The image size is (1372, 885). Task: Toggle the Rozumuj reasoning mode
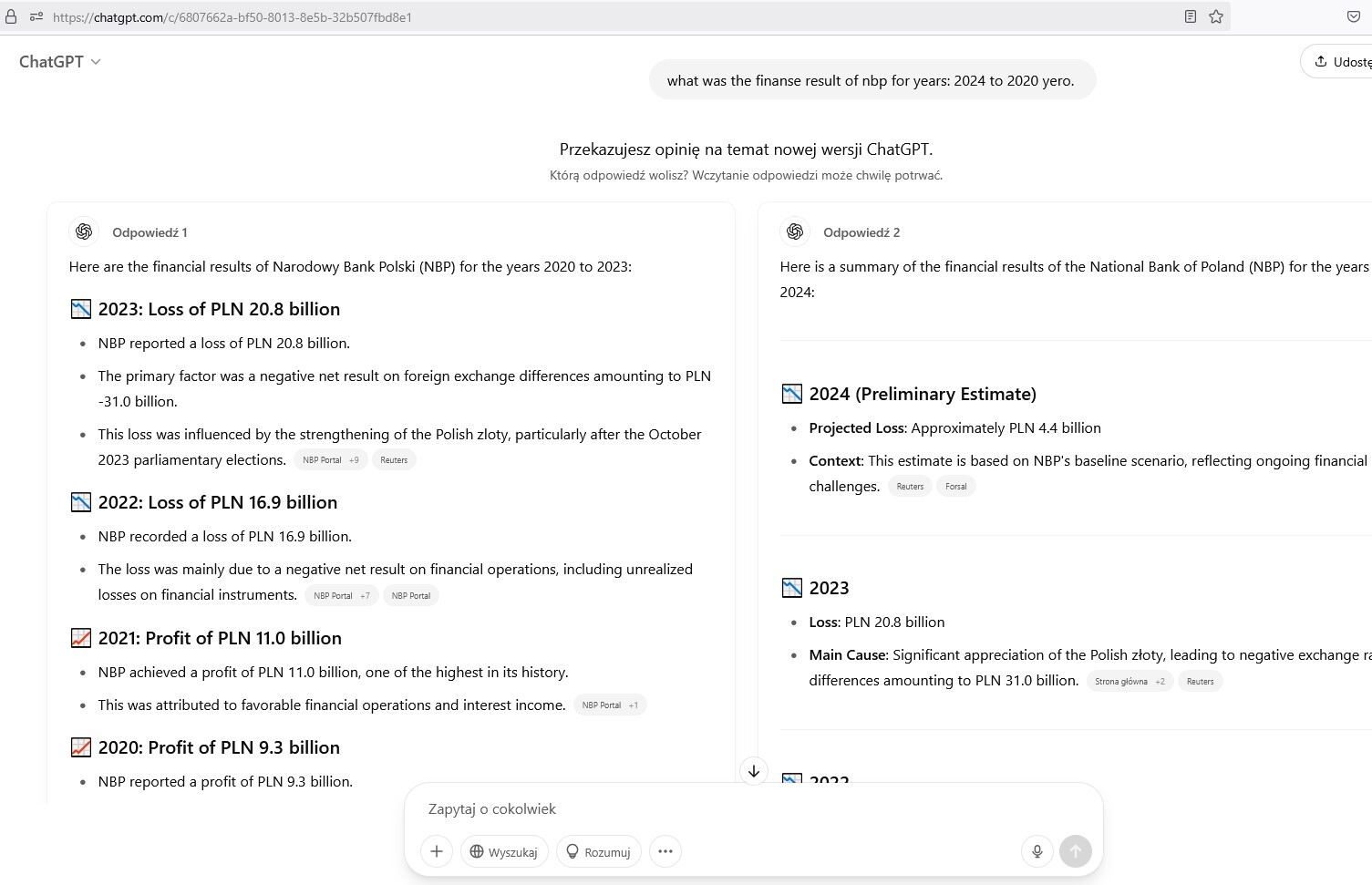pyautogui.click(x=599, y=852)
